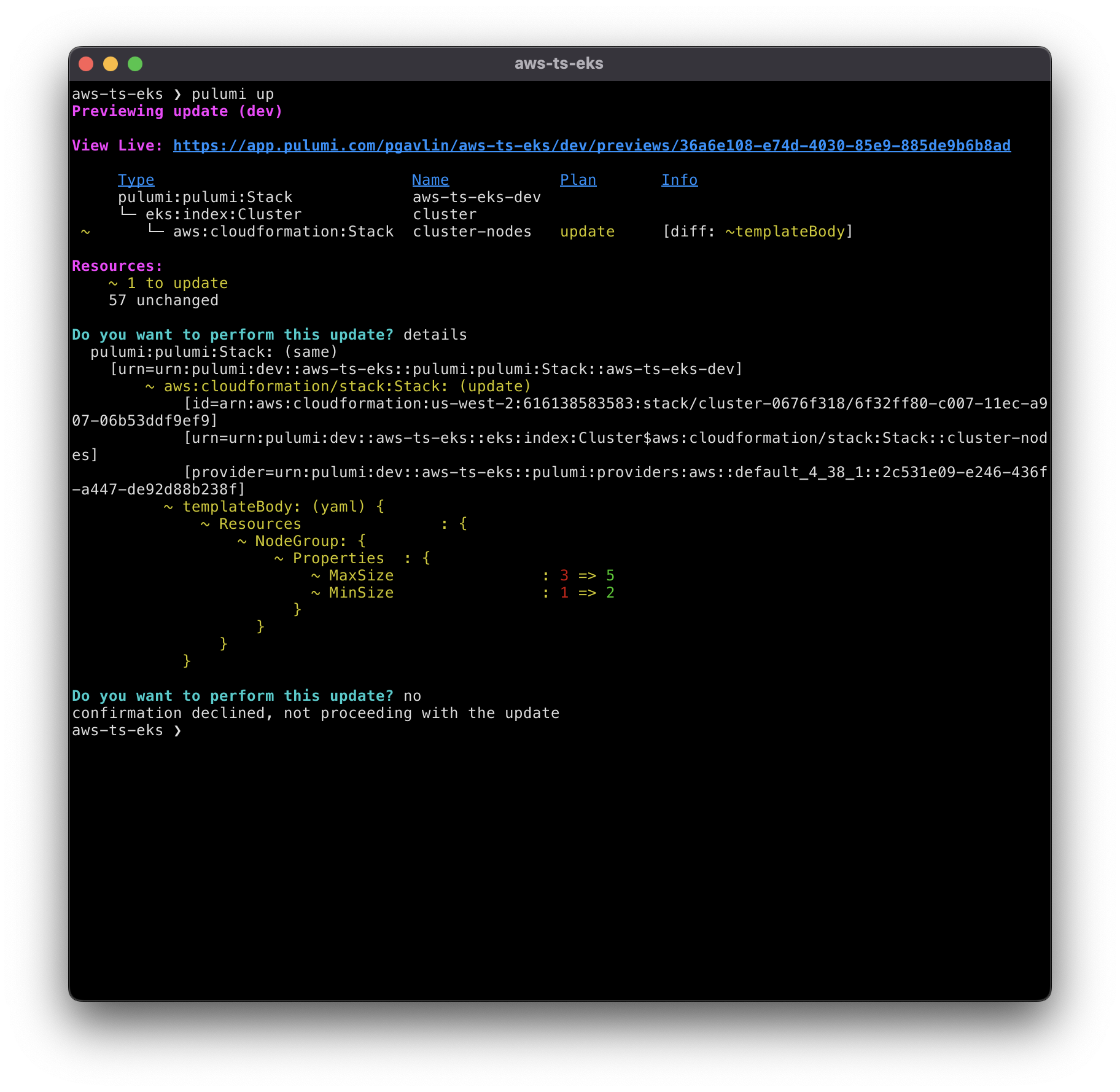Click the MaxSize new value 5
This screenshot has width=1120, height=1092.
point(610,575)
